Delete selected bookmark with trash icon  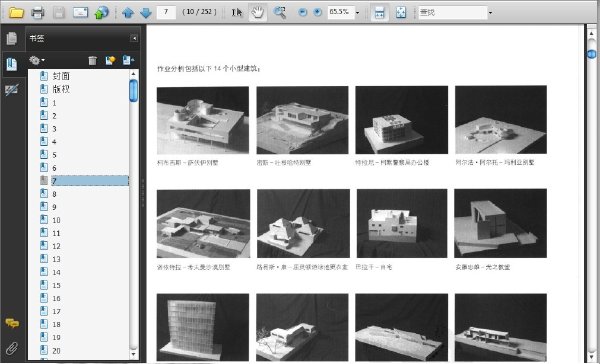pyautogui.click(x=93, y=60)
